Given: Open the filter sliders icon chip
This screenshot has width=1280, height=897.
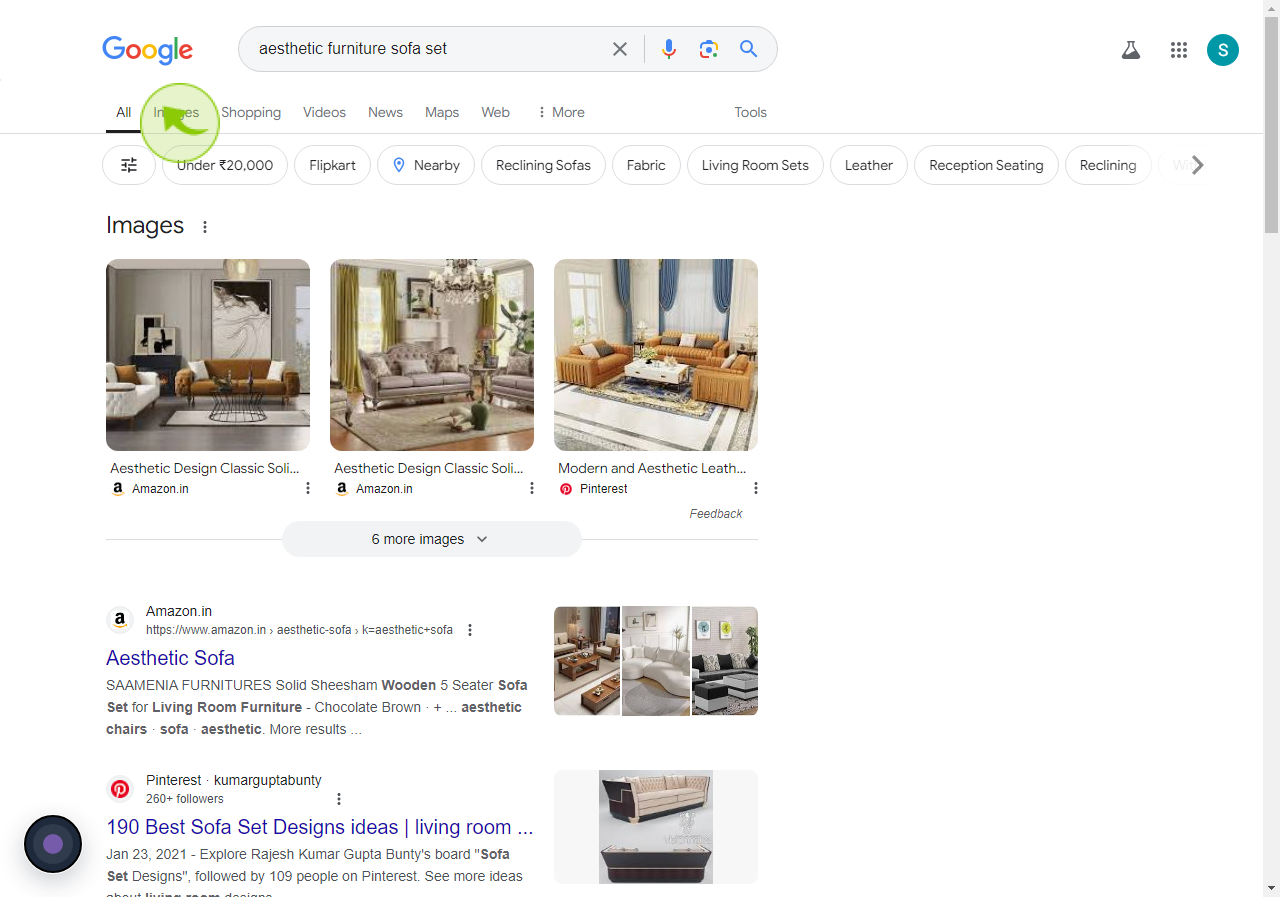Looking at the screenshot, I should pyautogui.click(x=129, y=165).
